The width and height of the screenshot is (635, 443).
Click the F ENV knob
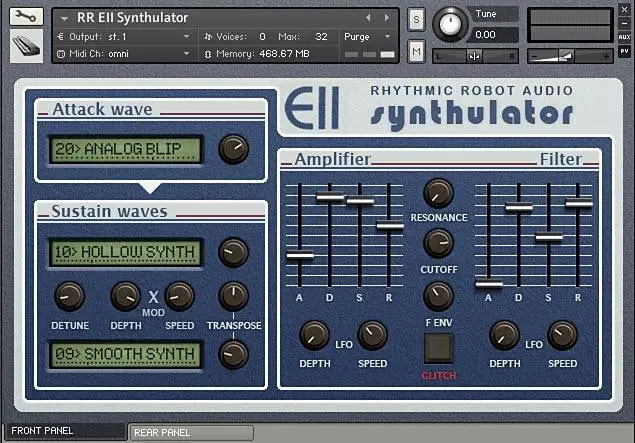coord(438,296)
